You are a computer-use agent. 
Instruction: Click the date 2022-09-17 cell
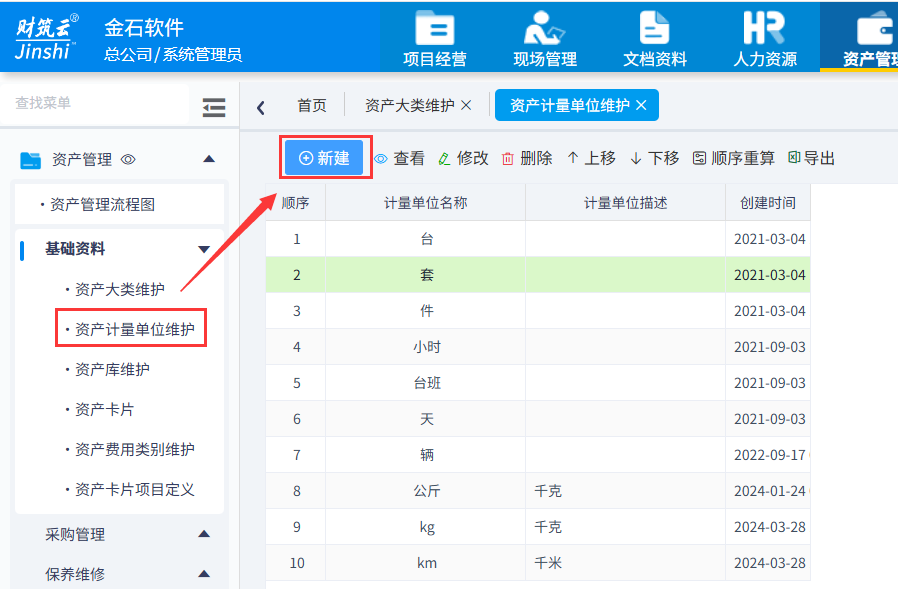point(768,455)
